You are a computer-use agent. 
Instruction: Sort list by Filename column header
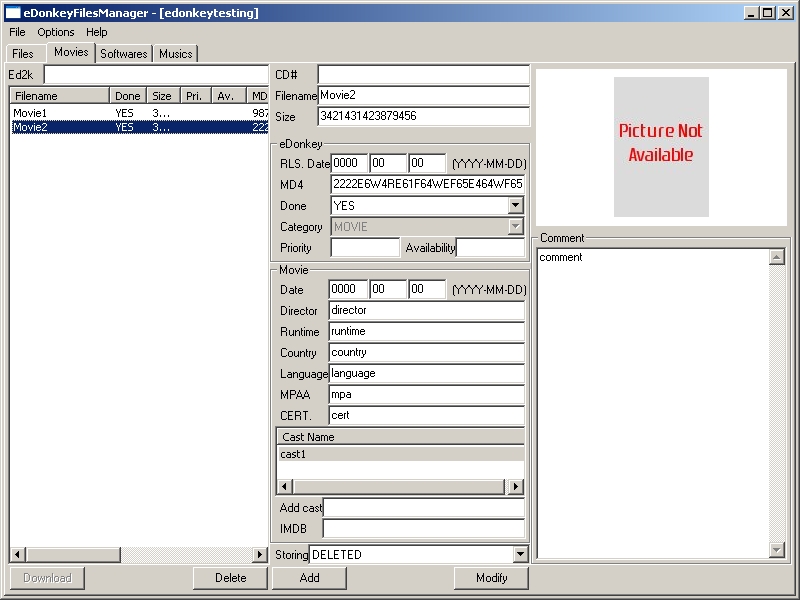click(59, 96)
